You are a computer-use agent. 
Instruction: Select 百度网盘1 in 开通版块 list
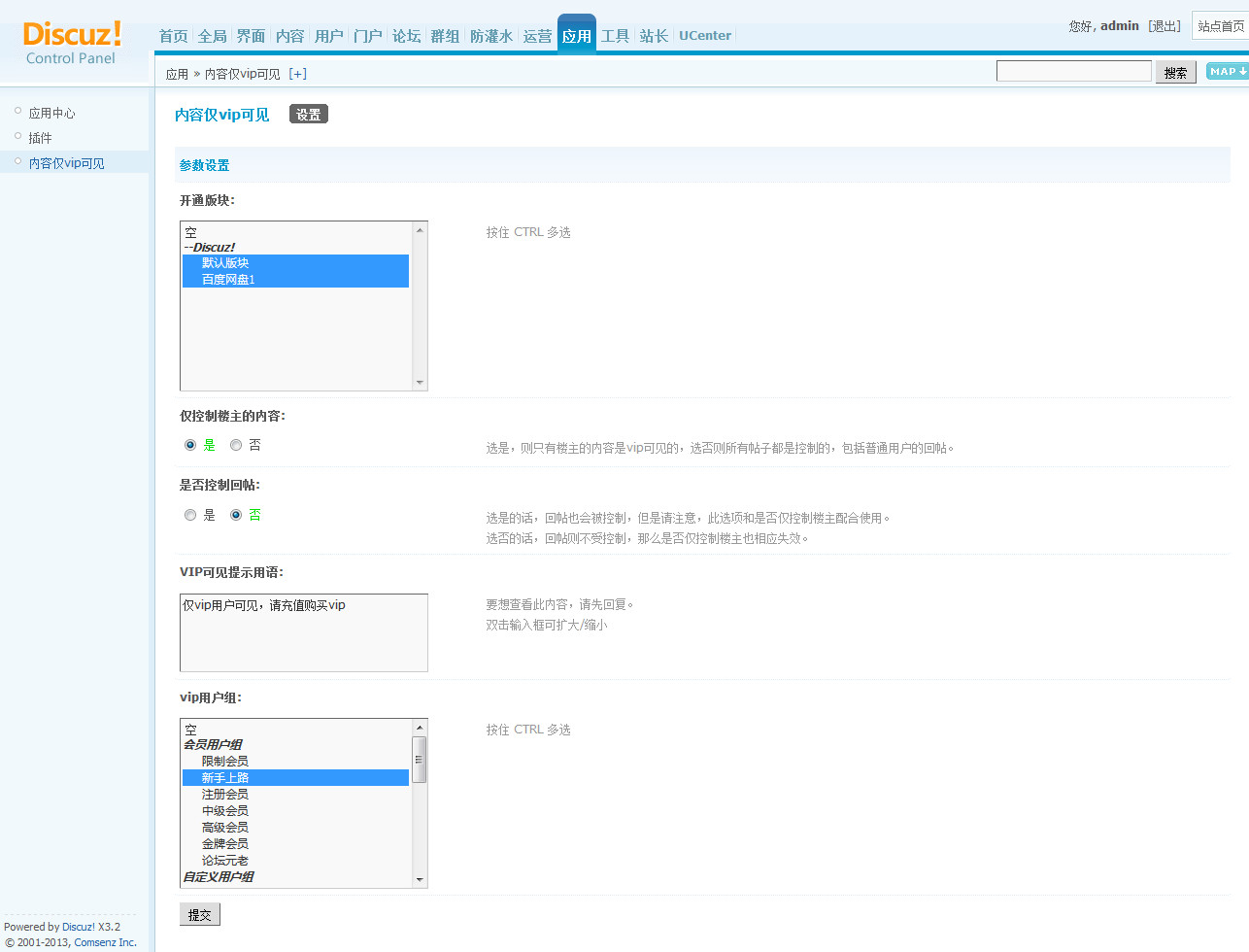tap(295, 280)
